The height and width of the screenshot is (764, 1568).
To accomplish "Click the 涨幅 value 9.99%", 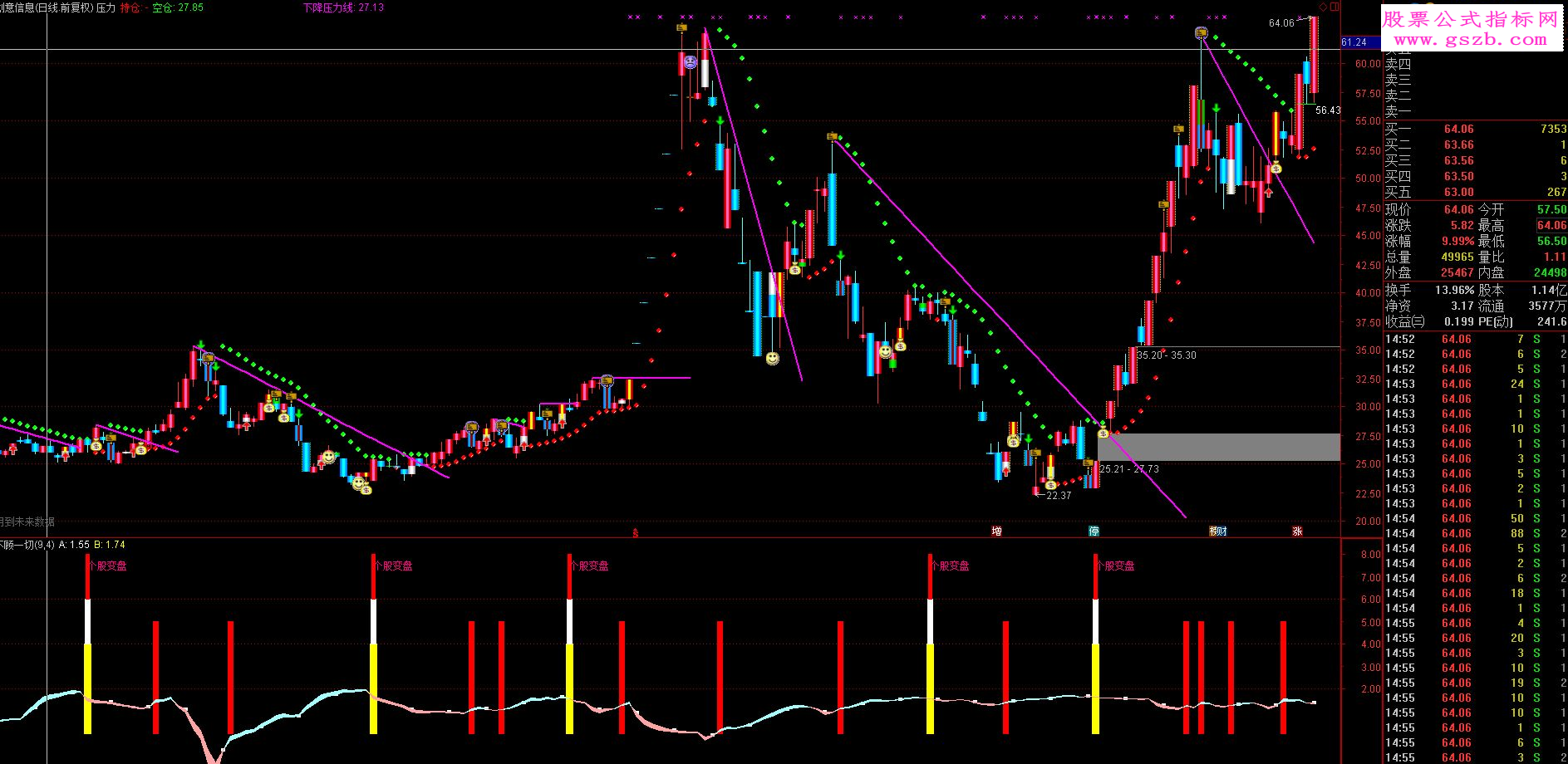I will (x=1457, y=241).
